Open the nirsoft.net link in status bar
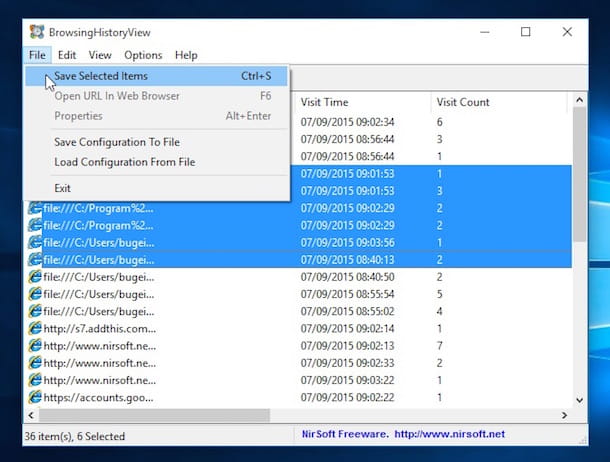Viewport: 610px width, 462px height. coord(449,434)
